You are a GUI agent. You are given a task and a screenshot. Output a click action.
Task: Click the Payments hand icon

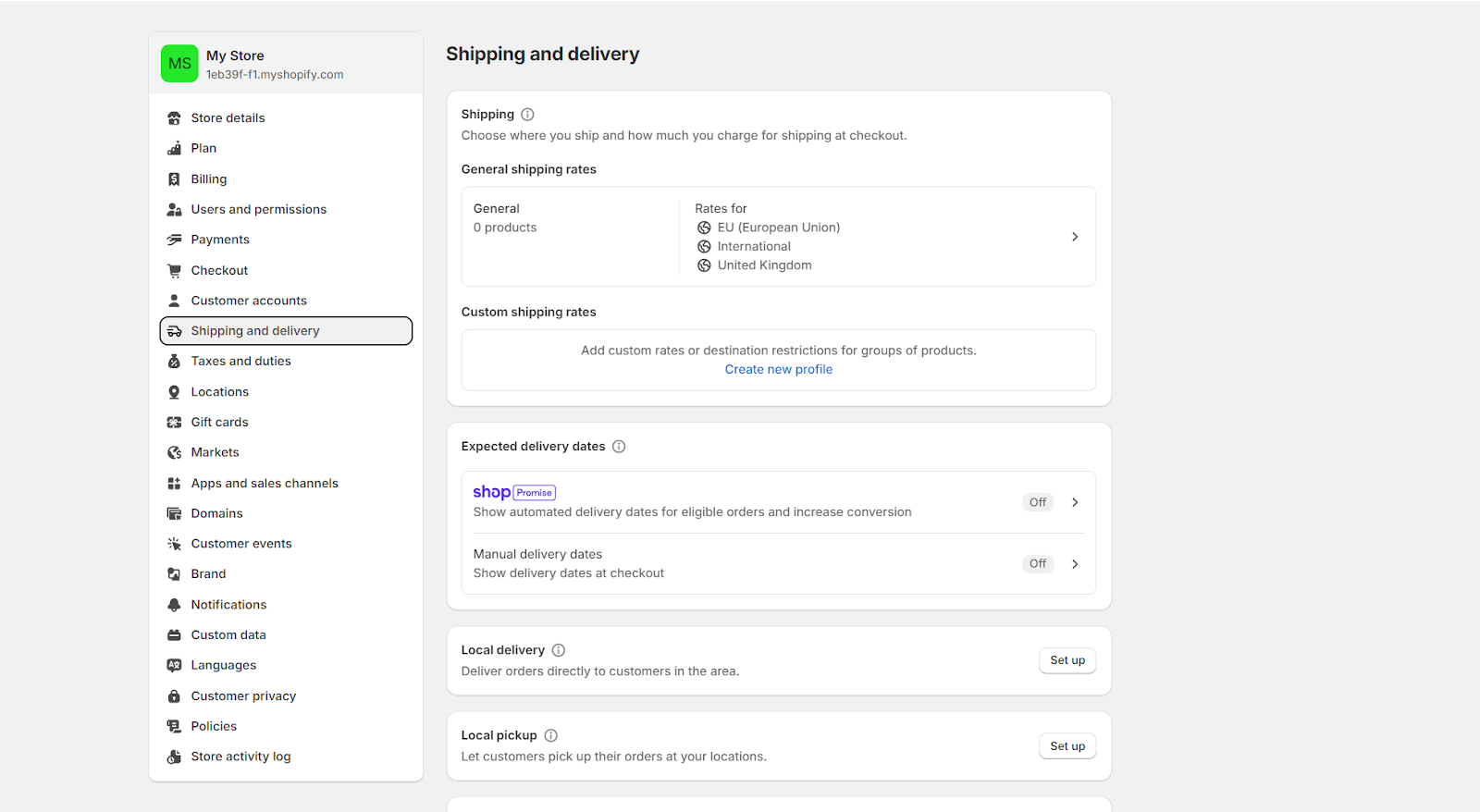tap(174, 240)
